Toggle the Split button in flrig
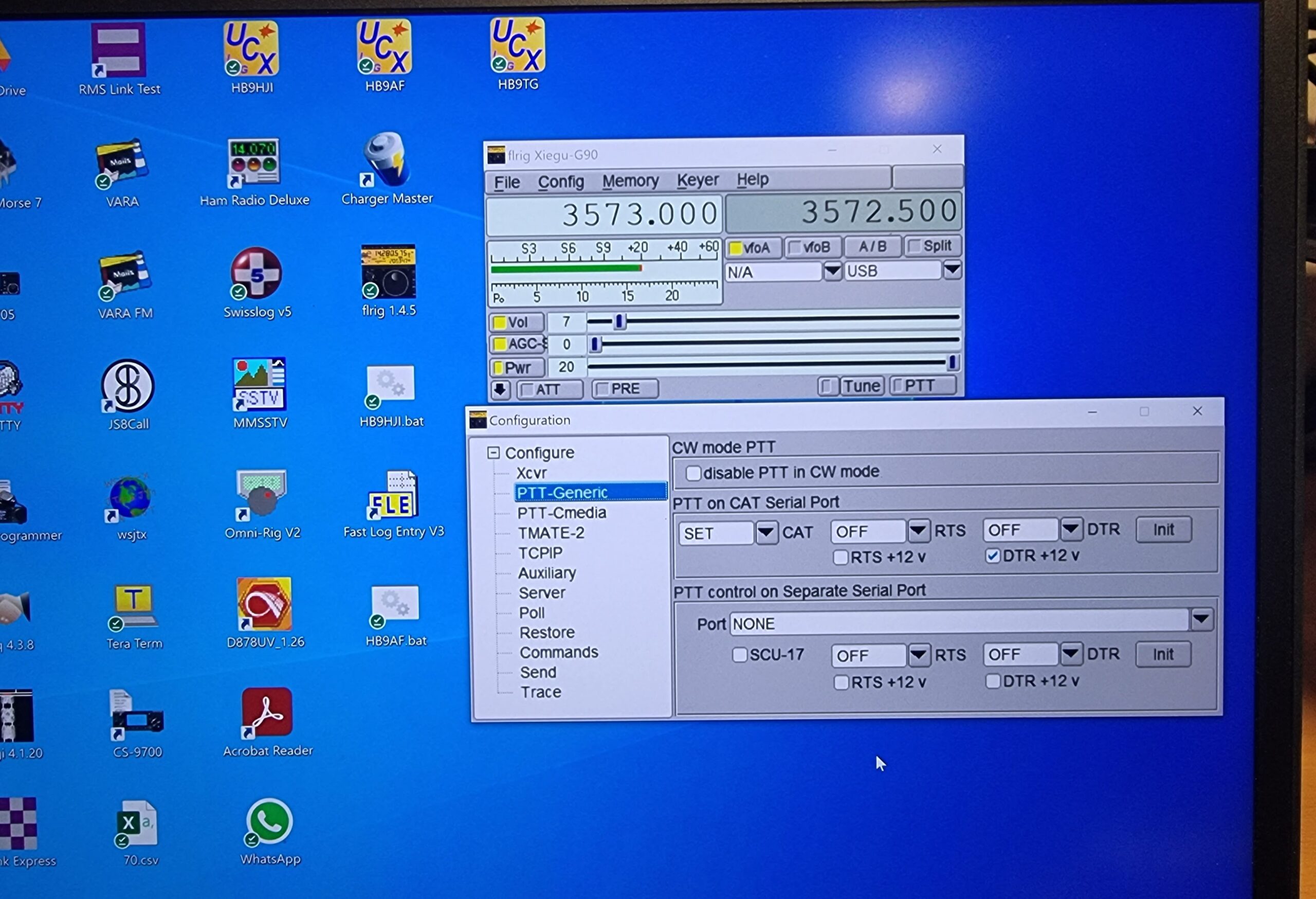Image resolution: width=1316 pixels, height=899 pixels. [x=932, y=246]
